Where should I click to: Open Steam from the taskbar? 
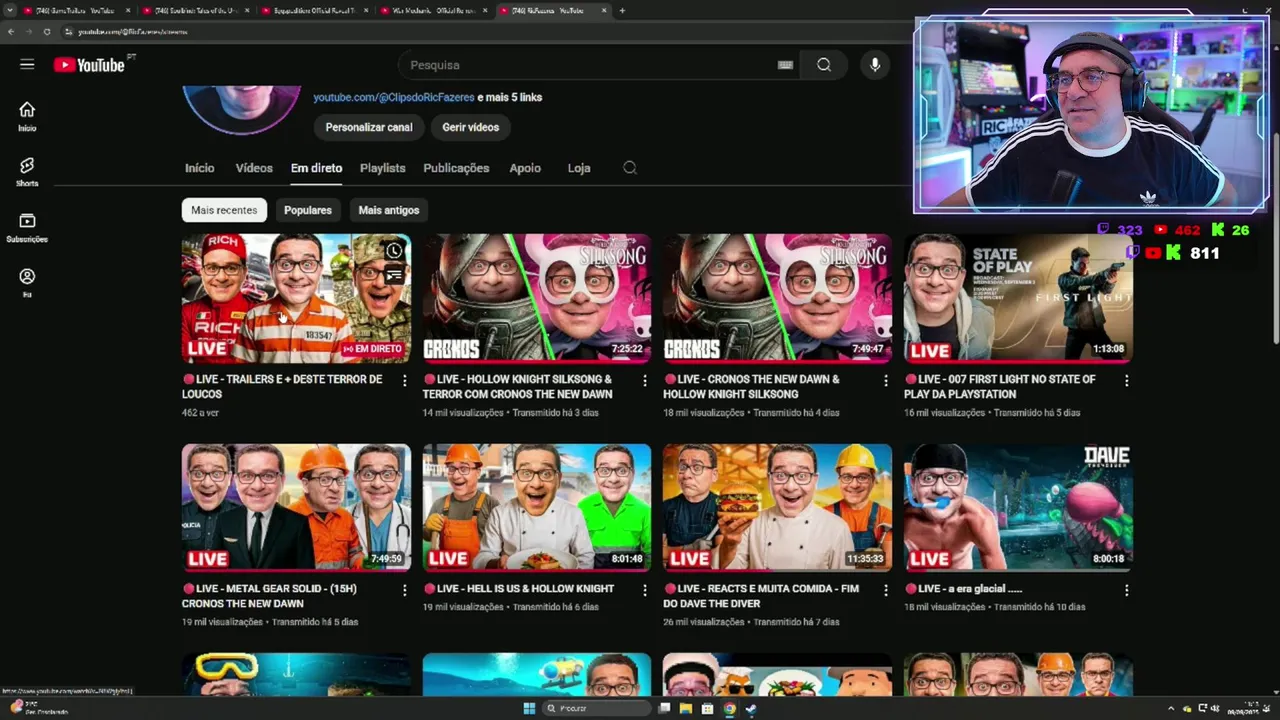click(751, 708)
